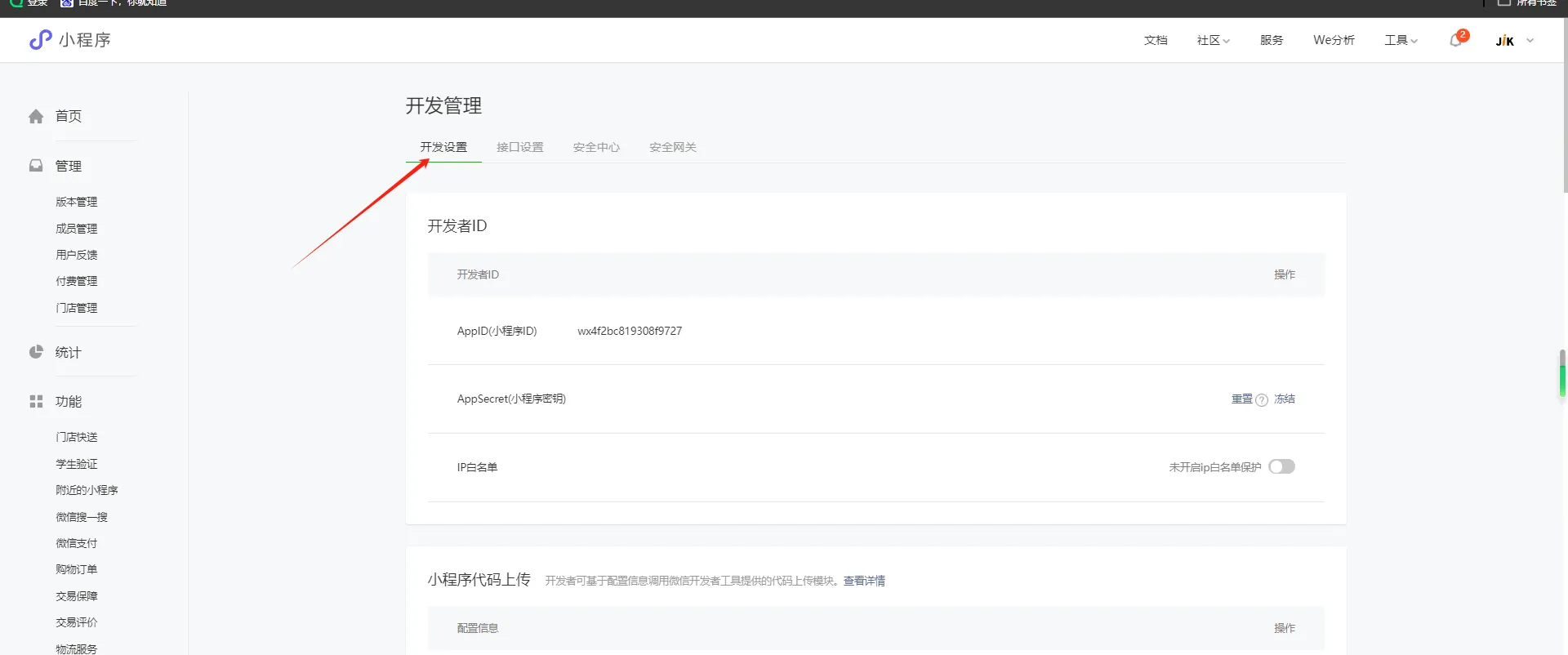The image size is (1568, 655).
Task: Open We分析 in the top navigation
Action: tap(1334, 40)
